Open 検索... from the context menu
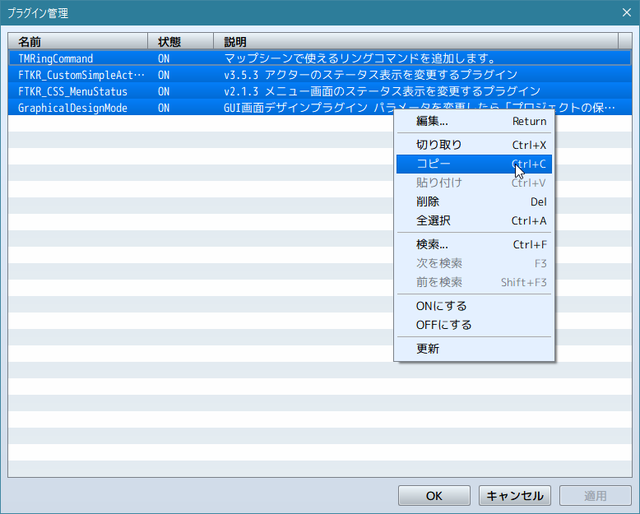Viewport: 640px width, 514px height. (474, 245)
